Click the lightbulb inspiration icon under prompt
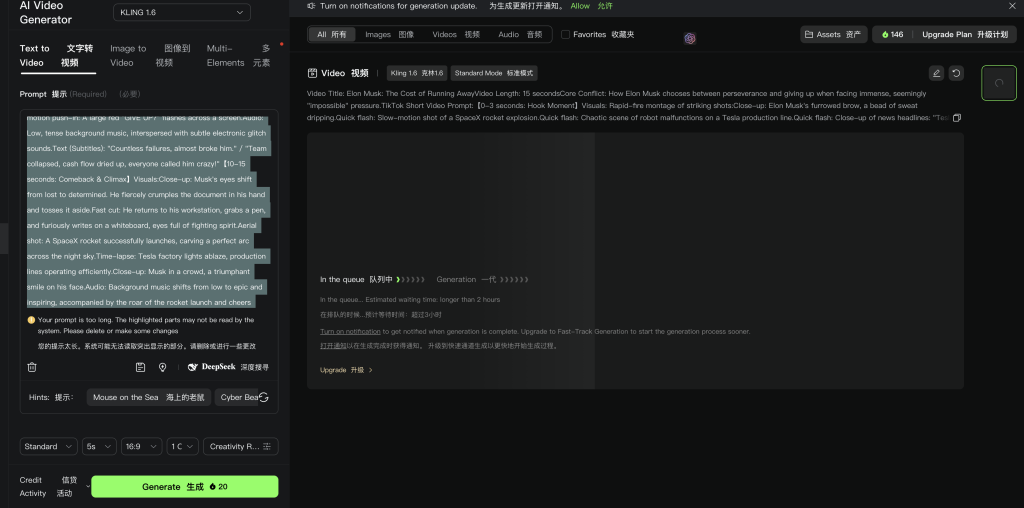Viewport: 1024px width, 508px height. [162, 367]
